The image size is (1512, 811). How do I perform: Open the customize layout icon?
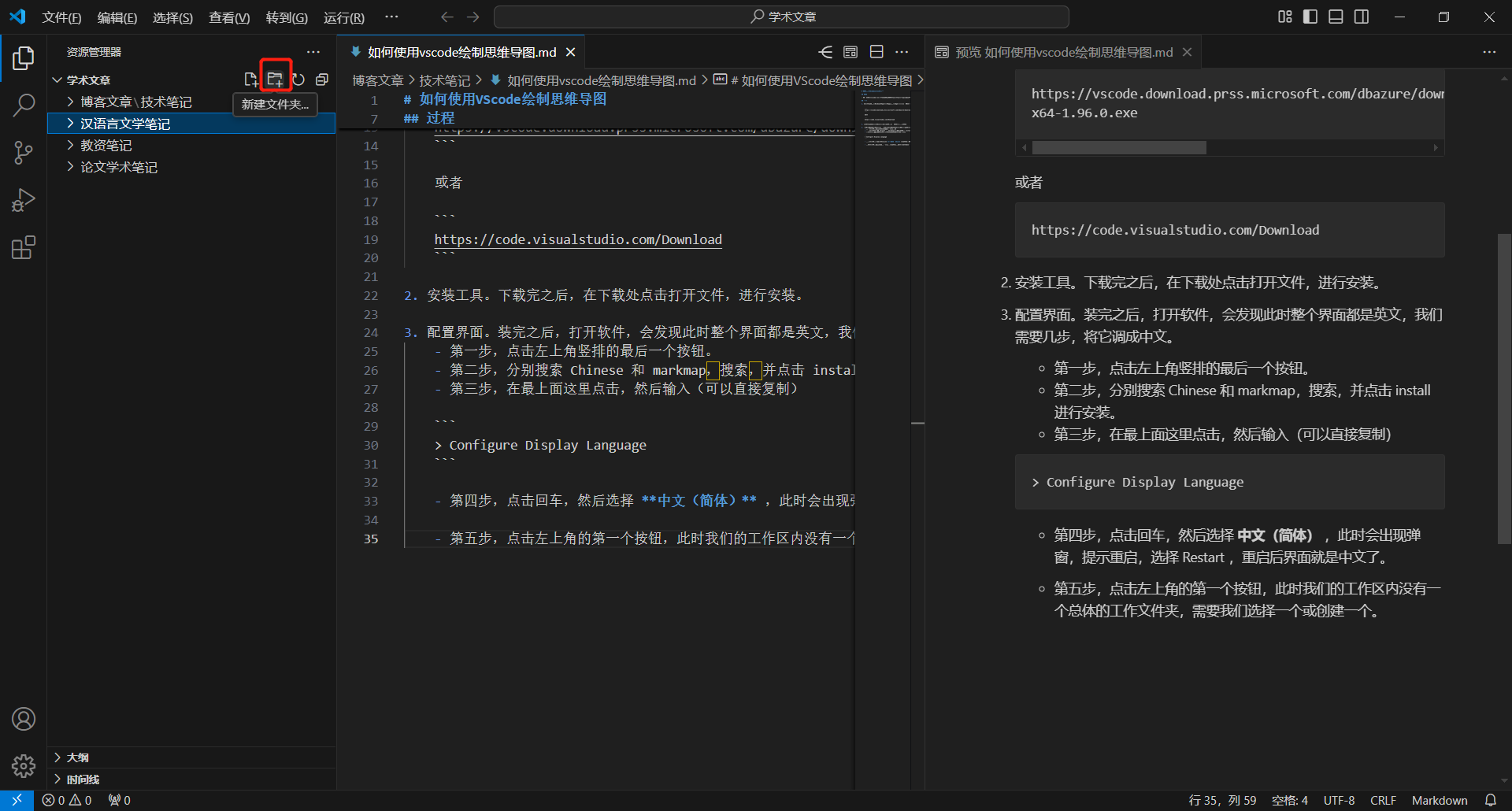(x=1285, y=17)
